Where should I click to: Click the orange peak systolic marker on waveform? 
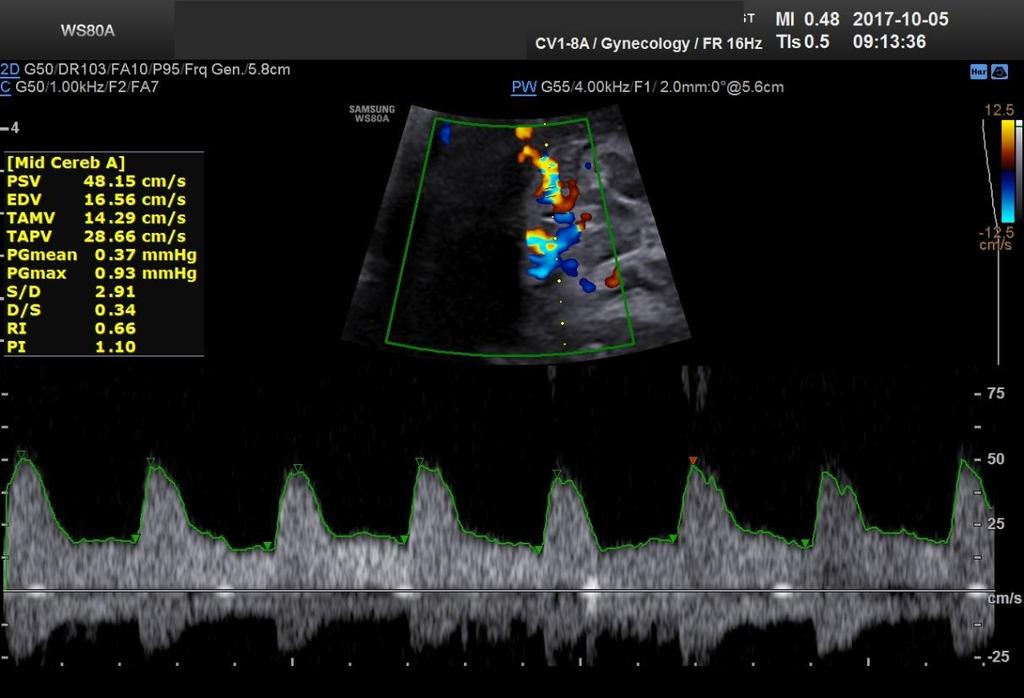tap(693, 460)
